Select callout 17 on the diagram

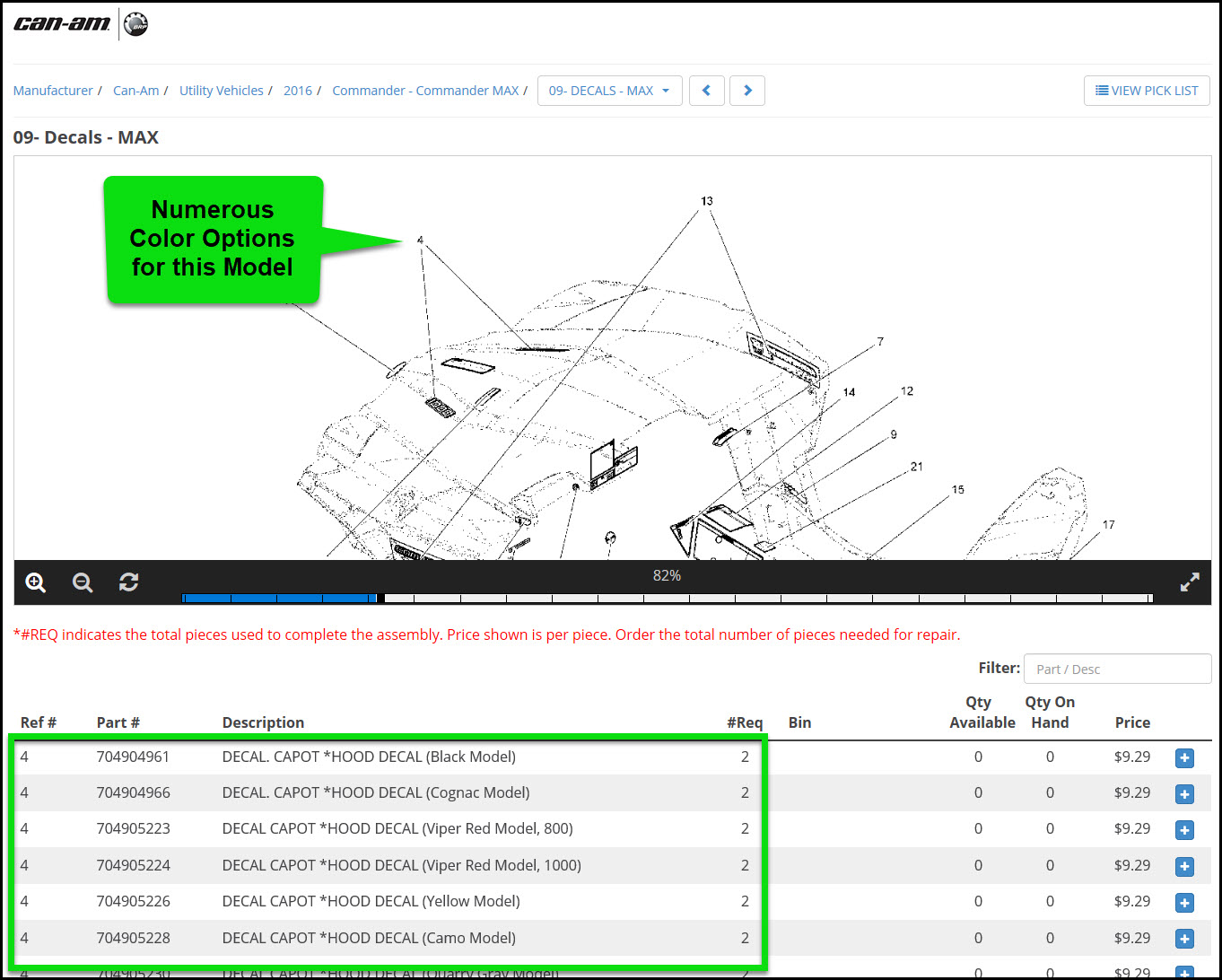(1109, 525)
